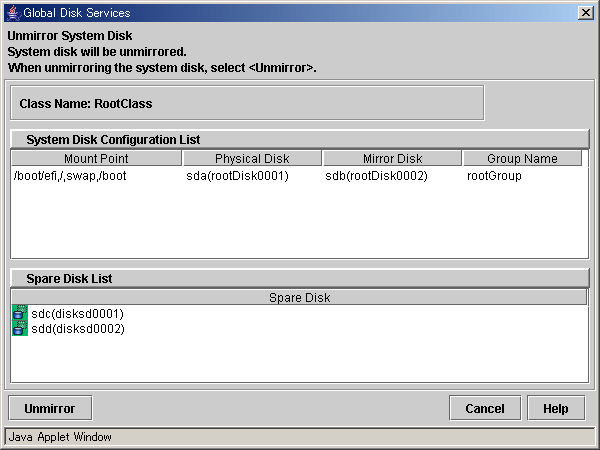
Task: Select the sdc(disksd0001) spare disk icon
Action: coord(20,313)
